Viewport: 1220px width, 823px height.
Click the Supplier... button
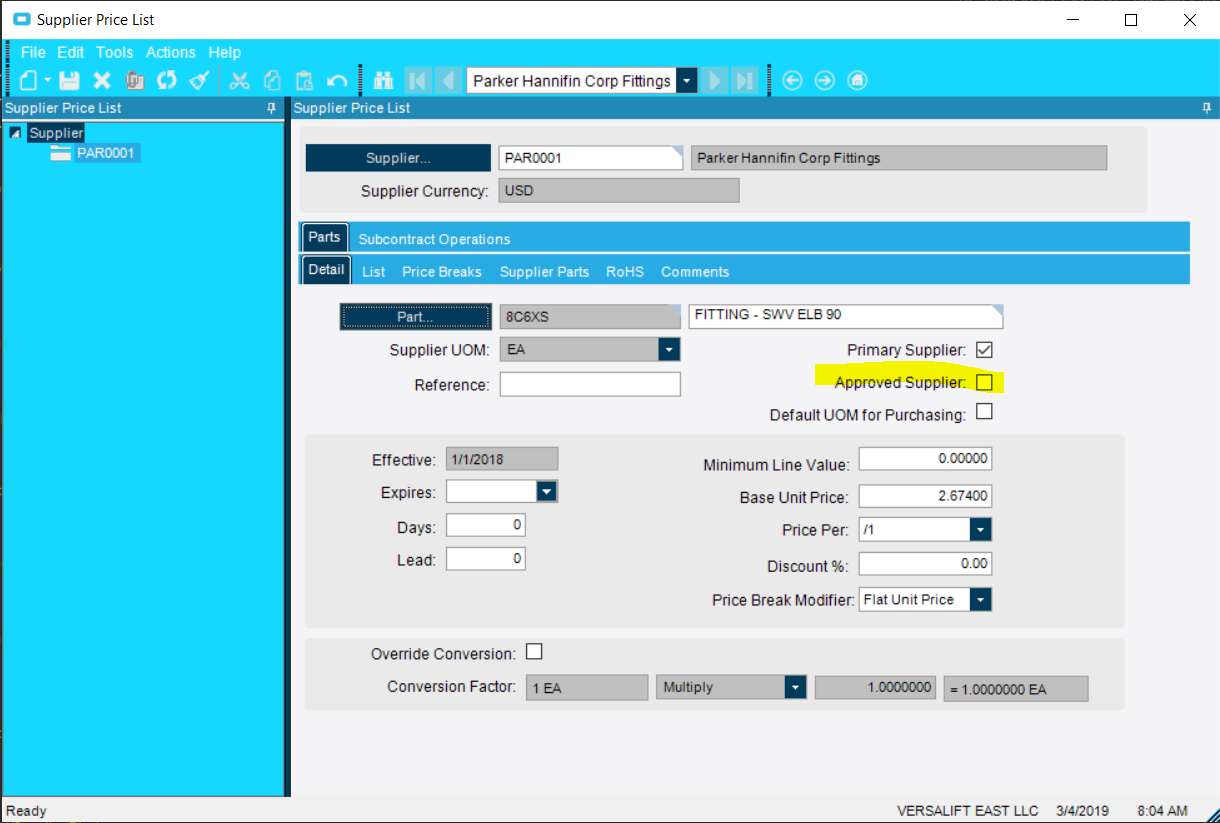(x=398, y=158)
